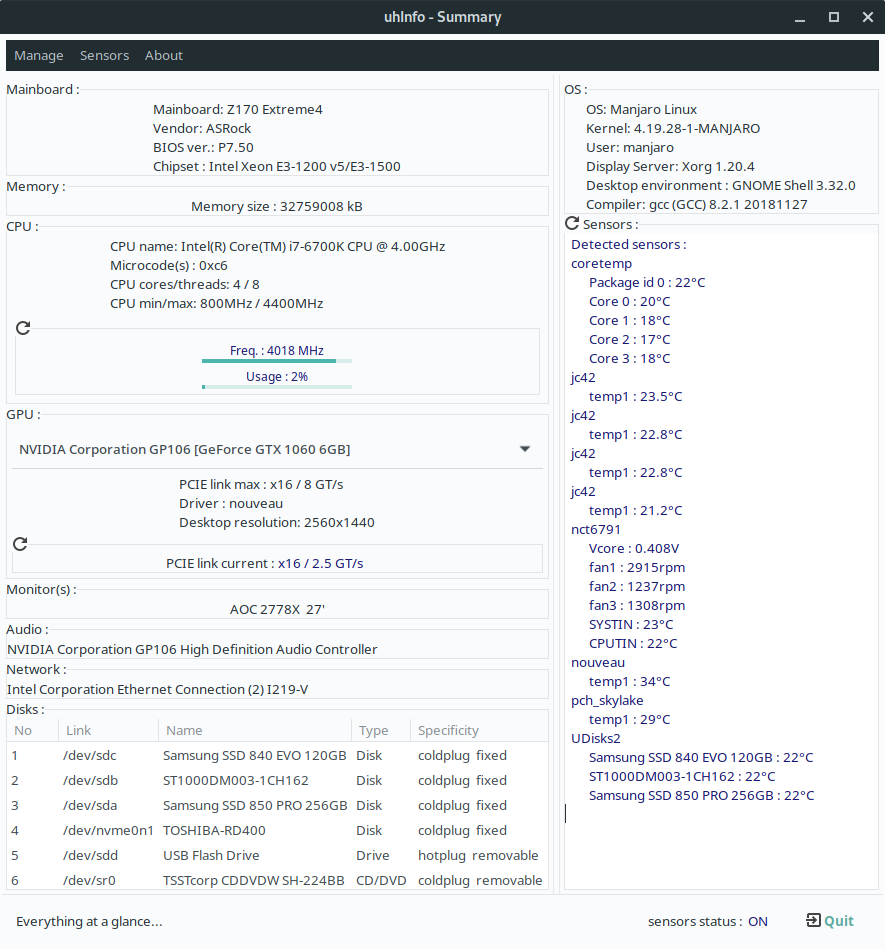Click the UDisks2 sensor heading
This screenshot has width=885, height=949.
(x=596, y=738)
